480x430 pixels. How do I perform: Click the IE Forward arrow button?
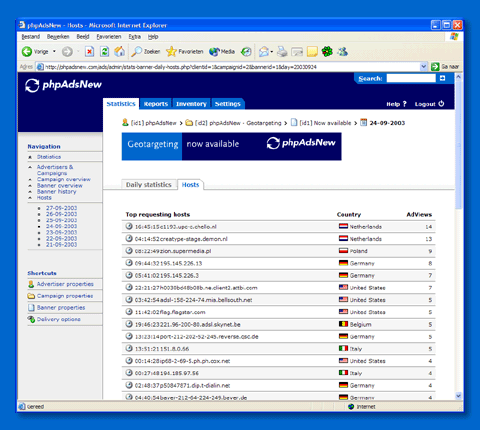point(67,52)
